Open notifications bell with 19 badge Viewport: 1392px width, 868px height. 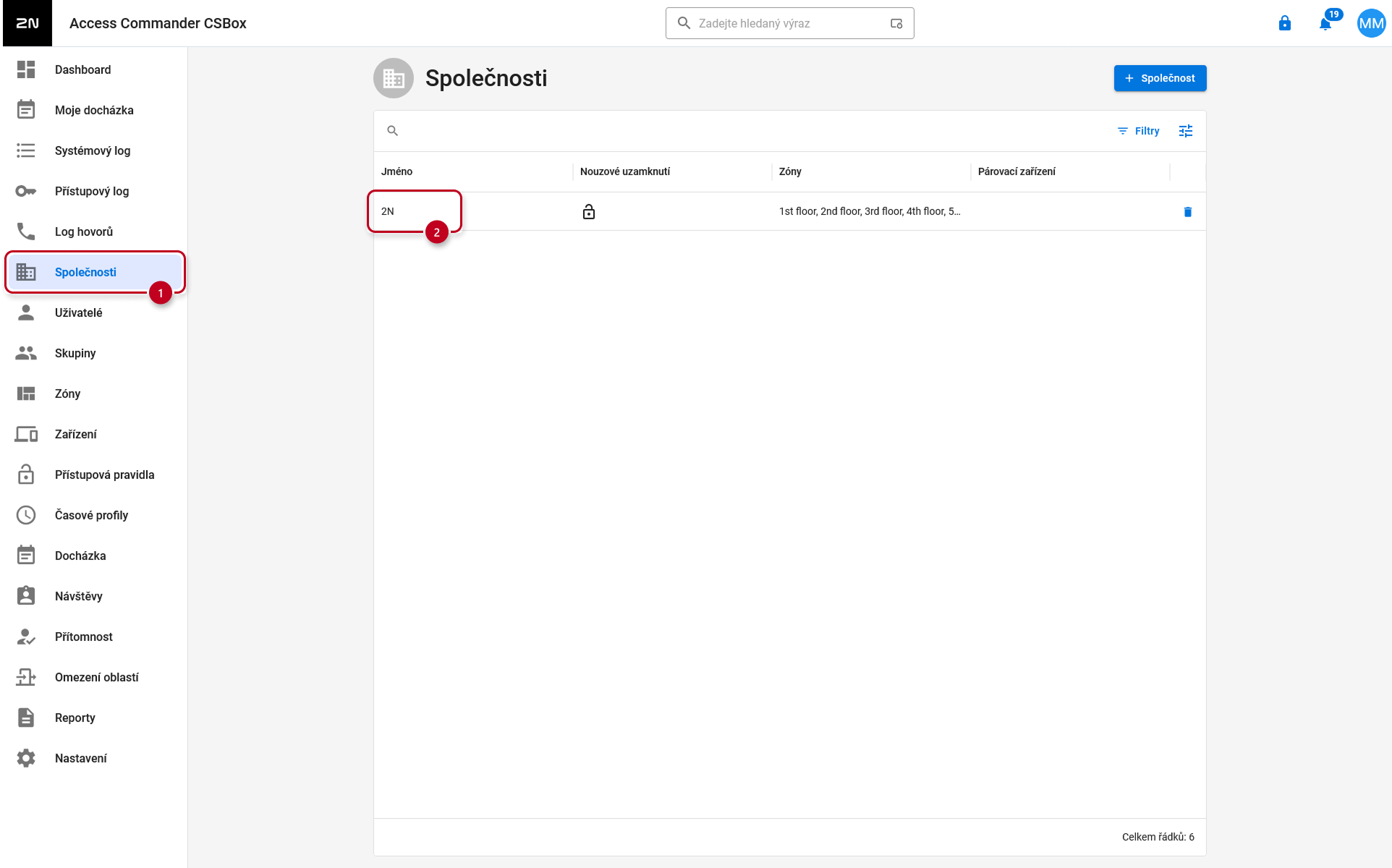pos(1325,23)
